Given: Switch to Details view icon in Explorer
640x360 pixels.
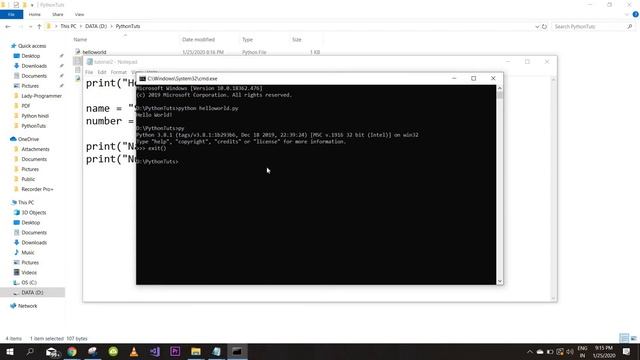Looking at the screenshot, I should (624, 338).
